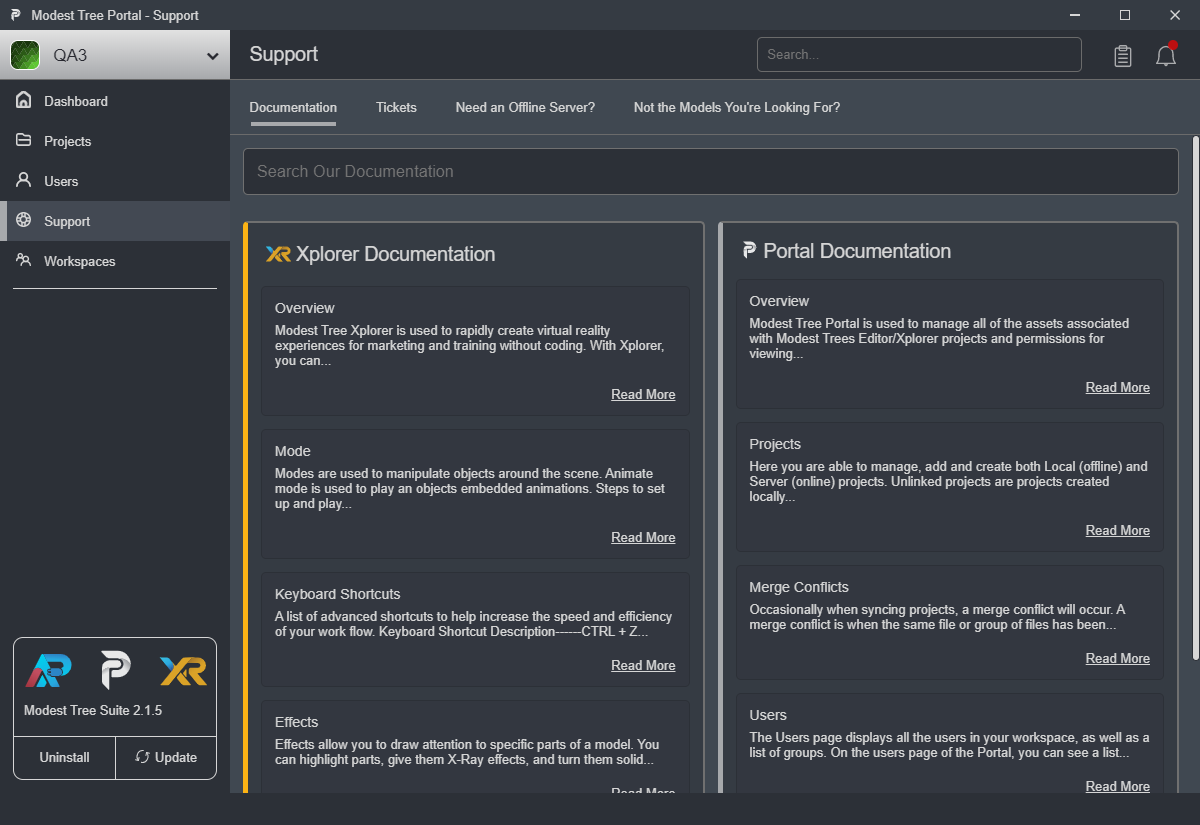Click the Support lifebuoy icon

[24, 221]
